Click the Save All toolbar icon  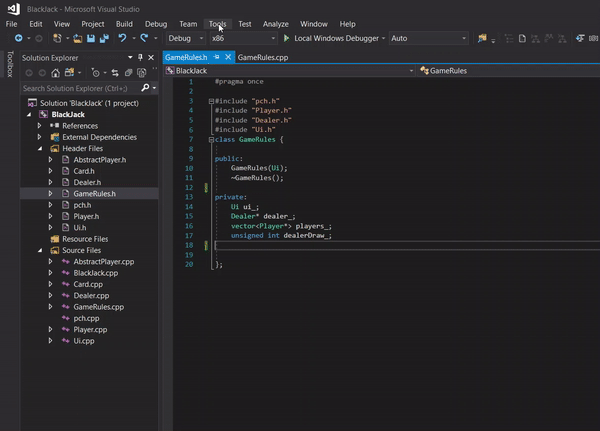[x=104, y=38]
